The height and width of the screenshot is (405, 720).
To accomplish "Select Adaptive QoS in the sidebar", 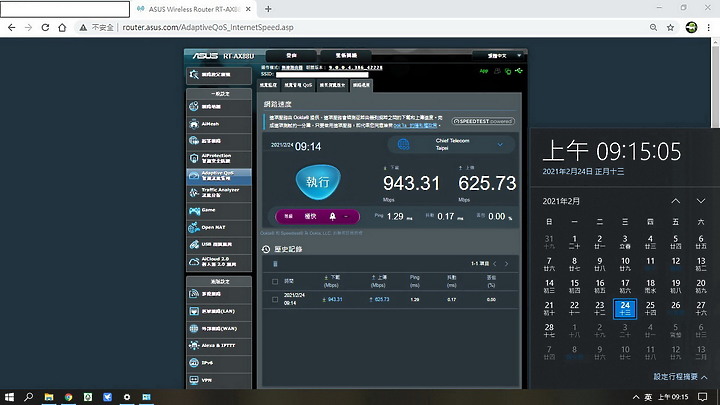I will pyautogui.click(x=219, y=176).
